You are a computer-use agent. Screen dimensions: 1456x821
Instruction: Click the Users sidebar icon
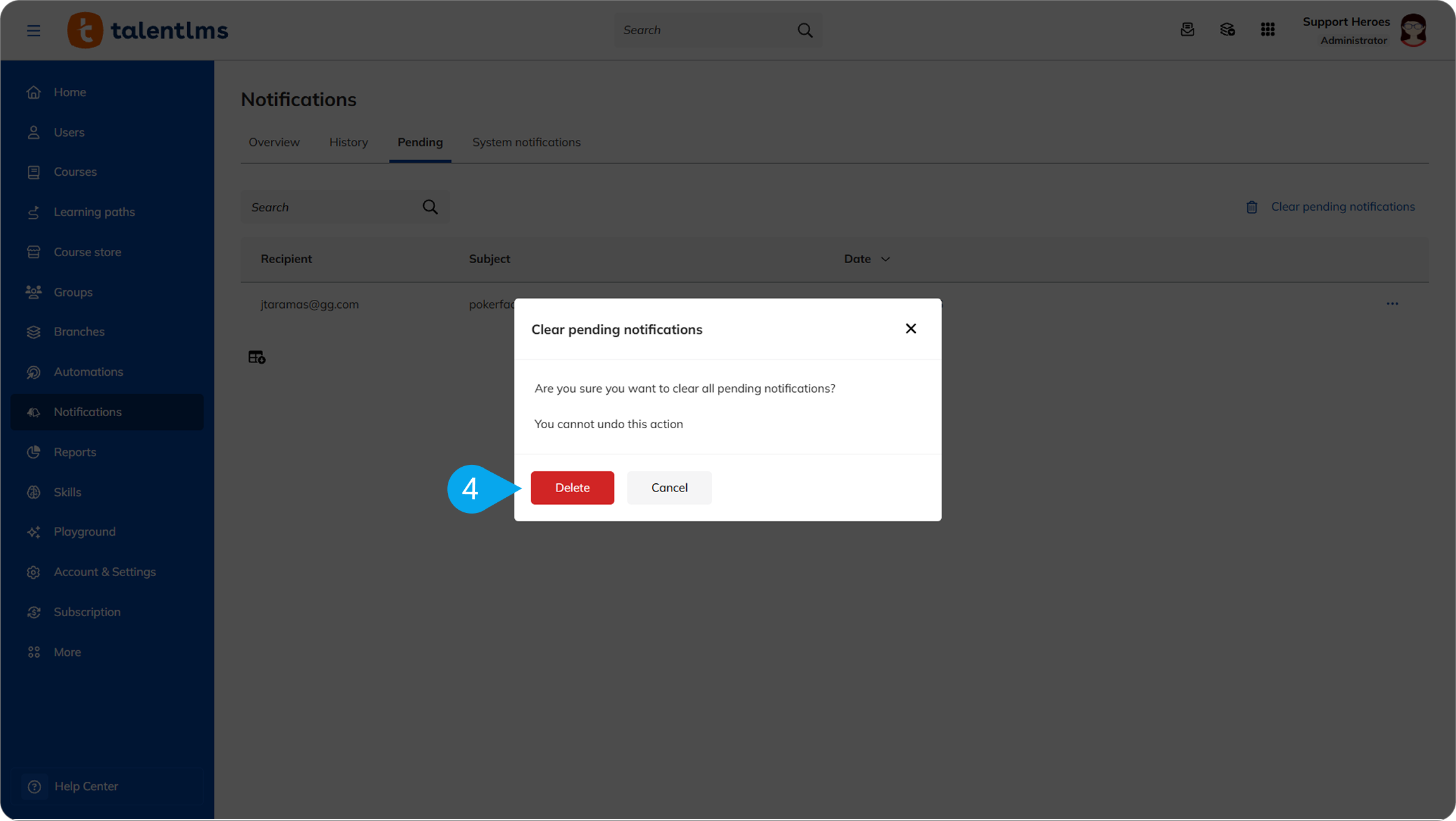[34, 132]
